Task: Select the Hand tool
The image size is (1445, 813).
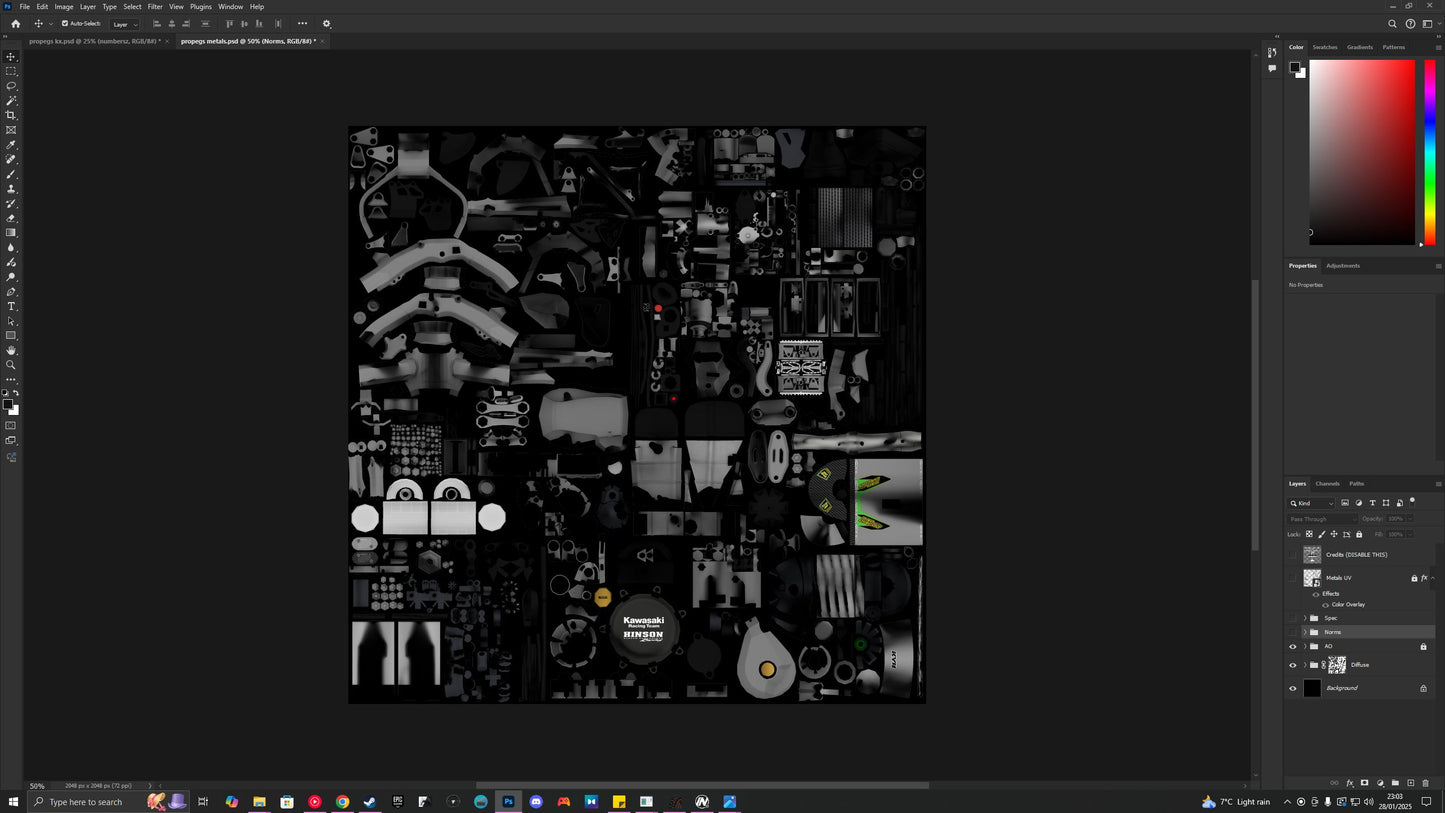Action: coord(11,351)
